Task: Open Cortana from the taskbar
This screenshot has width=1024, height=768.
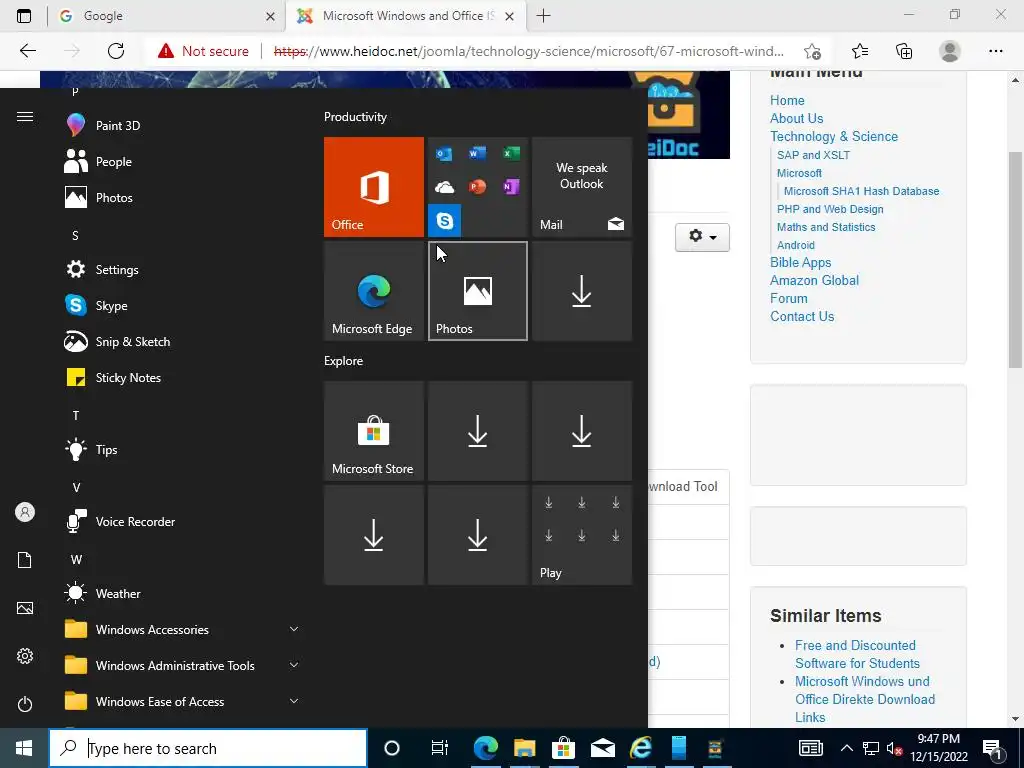Action: point(391,748)
